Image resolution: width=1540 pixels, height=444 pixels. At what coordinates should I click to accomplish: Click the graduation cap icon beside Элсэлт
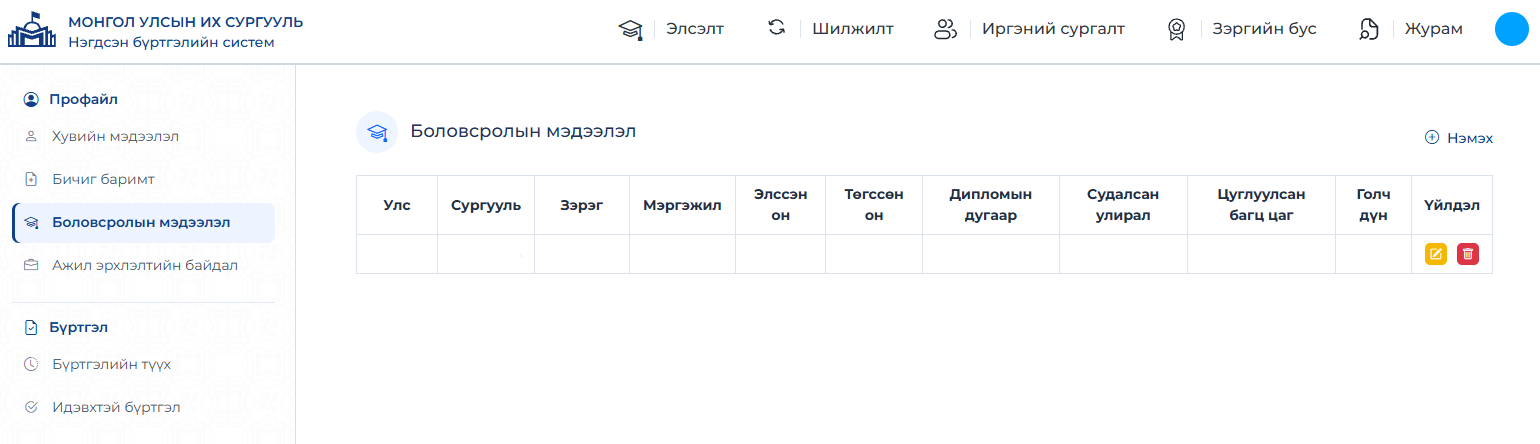[x=630, y=30]
